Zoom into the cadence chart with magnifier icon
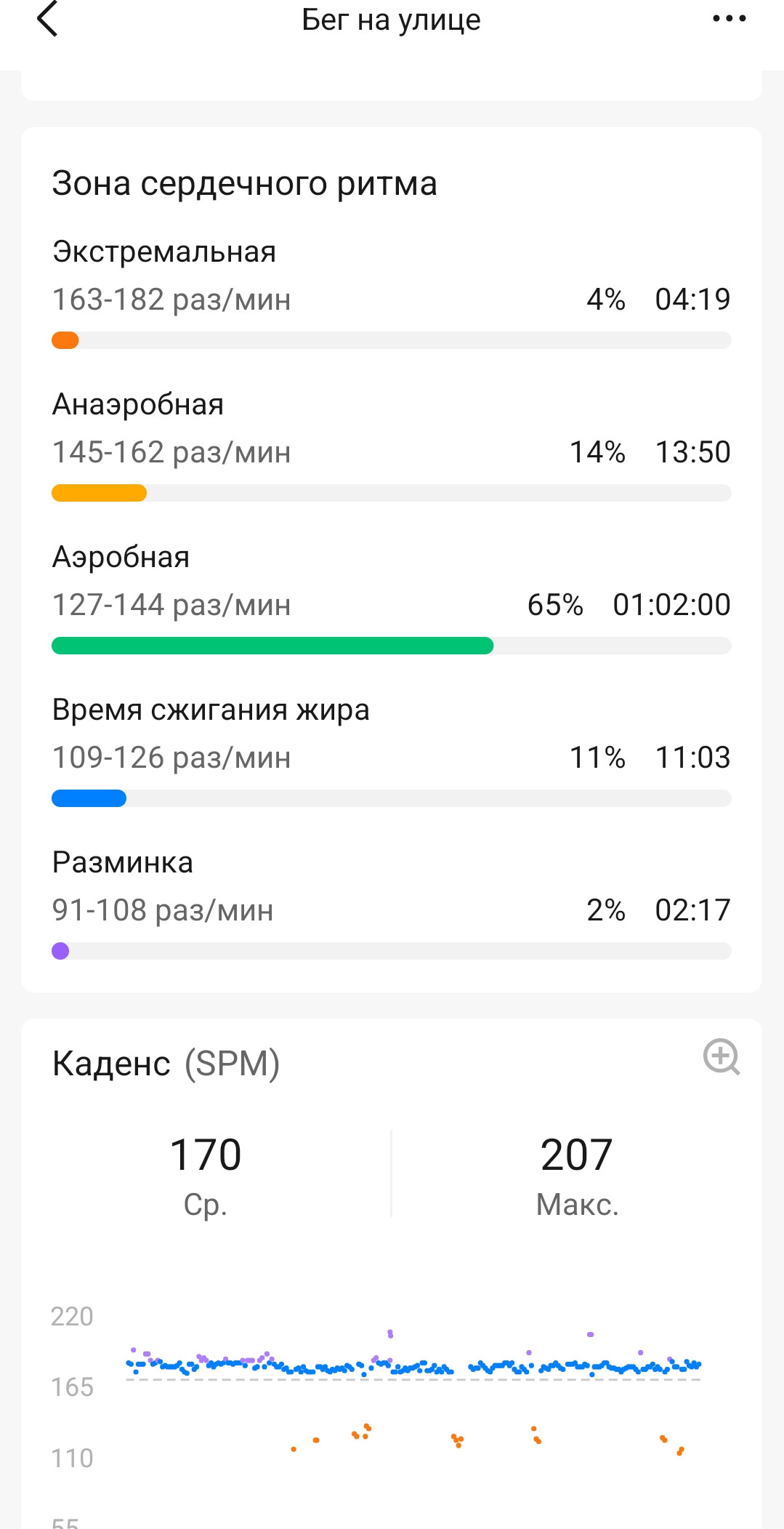This screenshot has height=1529, width=784. [x=722, y=1056]
